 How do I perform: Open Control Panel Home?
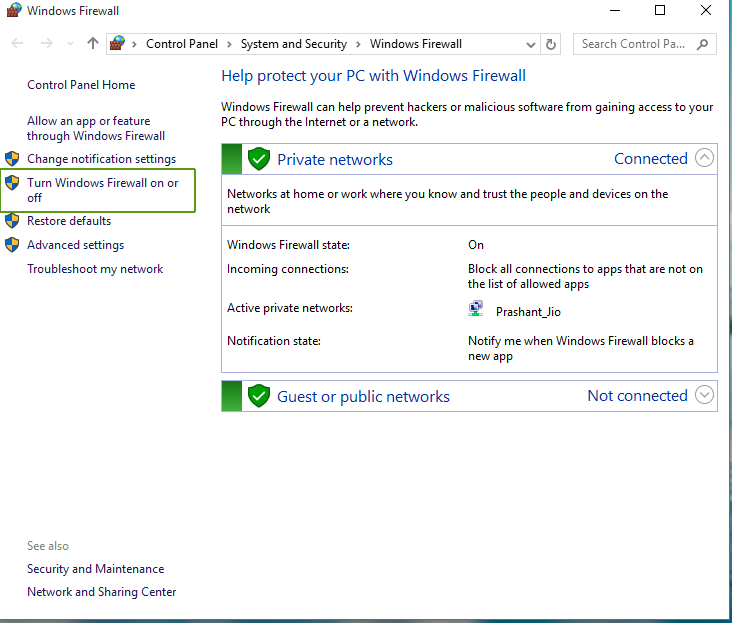point(81,85)
